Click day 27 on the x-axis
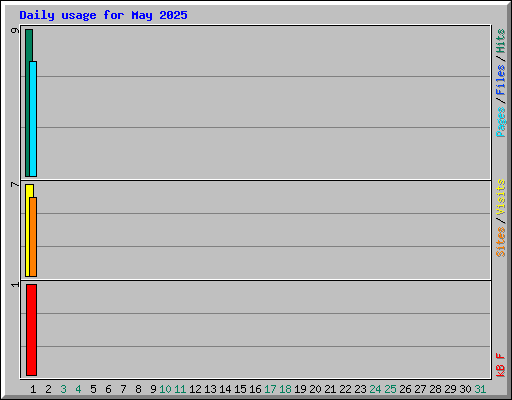Viewport: 512px width, 400px height. 420,389
